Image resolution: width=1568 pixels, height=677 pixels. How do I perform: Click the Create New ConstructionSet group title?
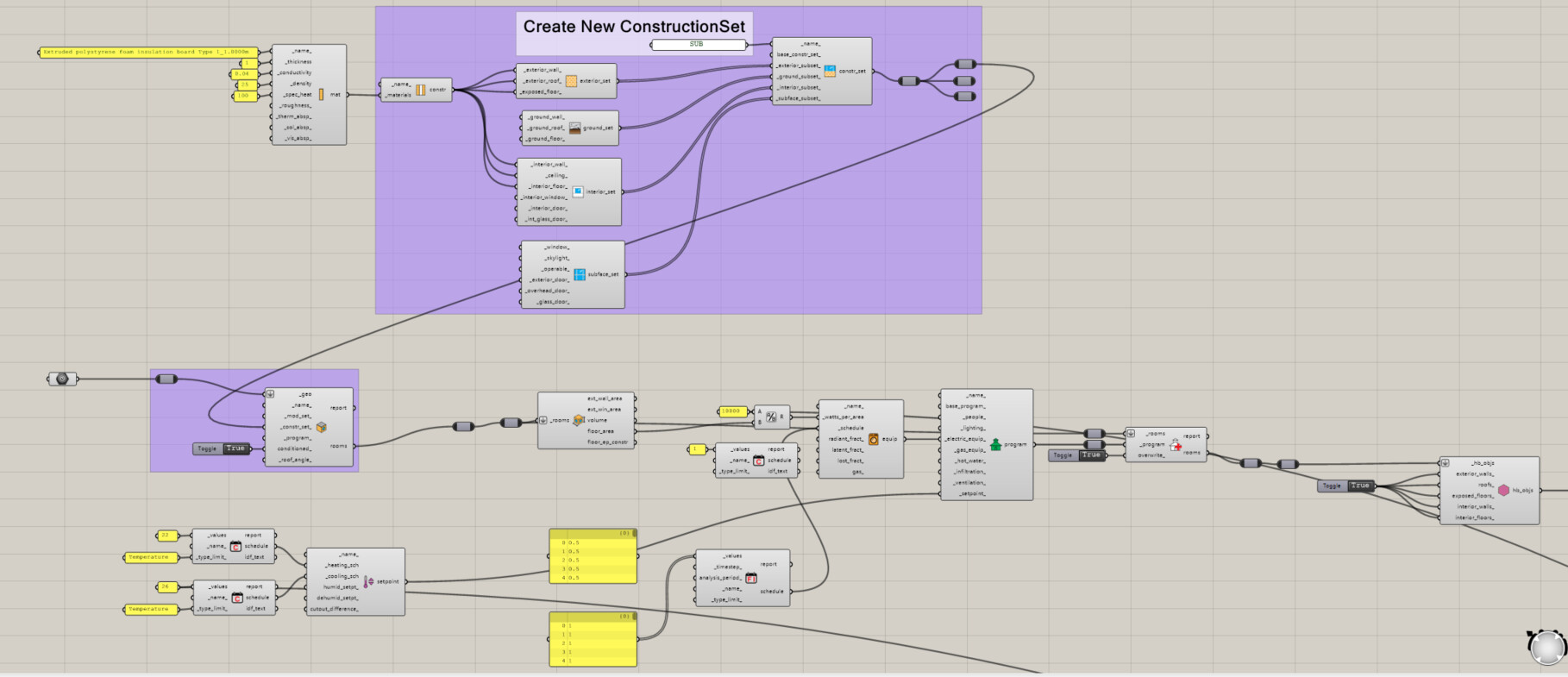[634, 27]
